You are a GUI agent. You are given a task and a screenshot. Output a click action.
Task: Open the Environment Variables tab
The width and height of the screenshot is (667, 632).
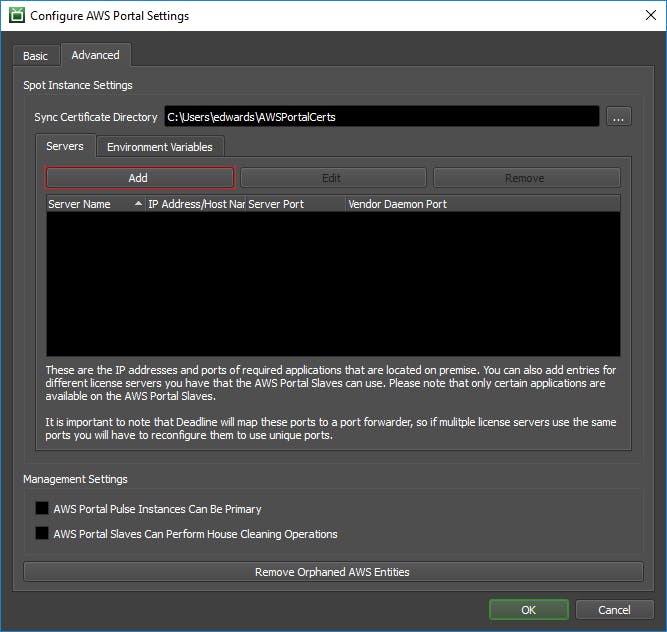(x=160, y=147)
